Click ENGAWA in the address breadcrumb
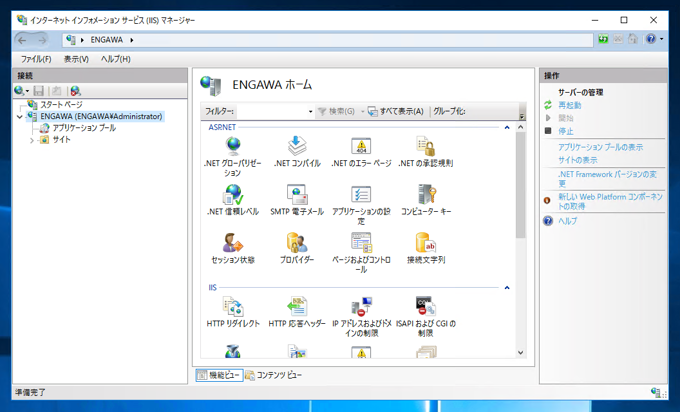The width and height of the screenshot is (680, 412). [107, 40]
